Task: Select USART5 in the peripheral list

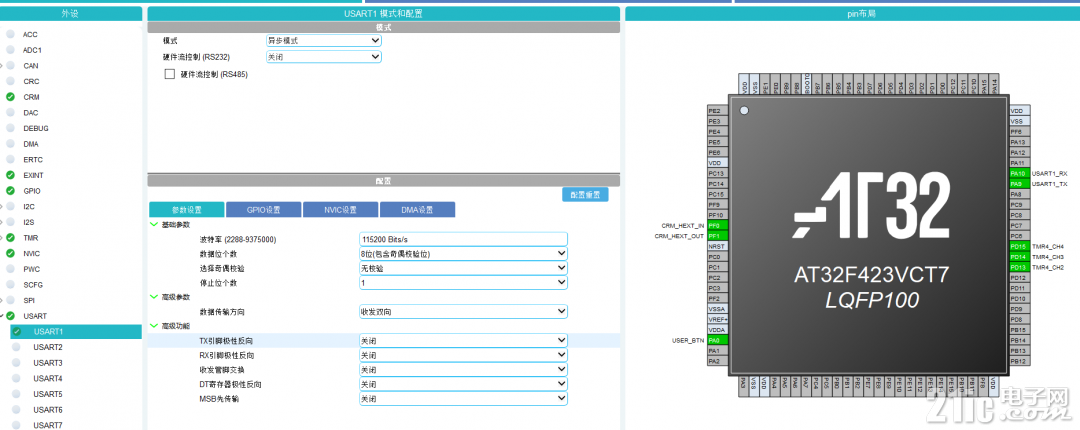Action: click(48, 394)
